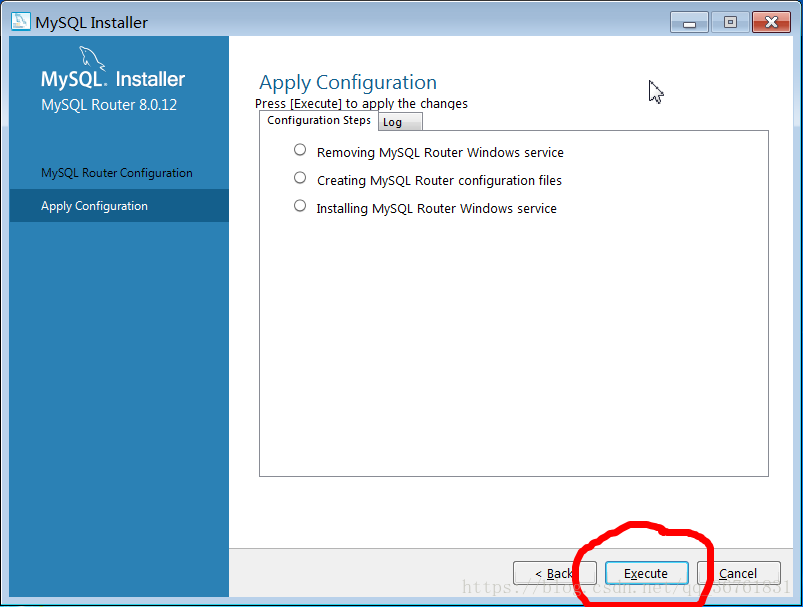Click 'Press [Execute] to apply the changes' text
The width and height of the screenshot is (803, 607).
[x=361, y=103]
